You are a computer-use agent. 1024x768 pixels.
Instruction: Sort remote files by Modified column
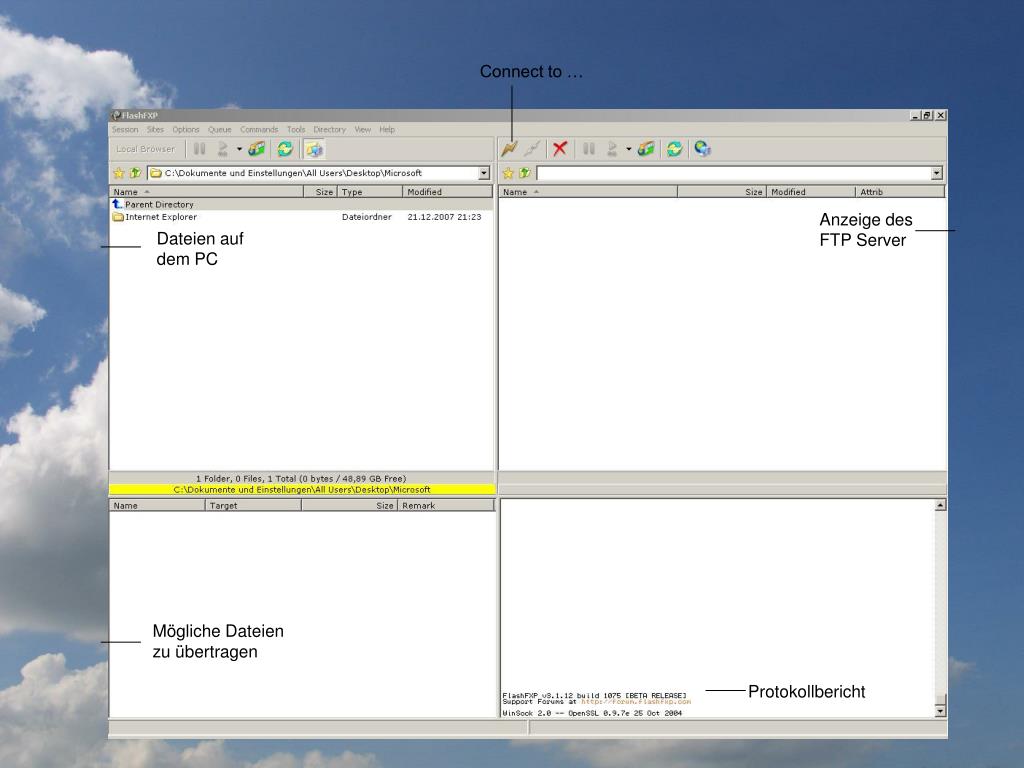coord(810,192)
